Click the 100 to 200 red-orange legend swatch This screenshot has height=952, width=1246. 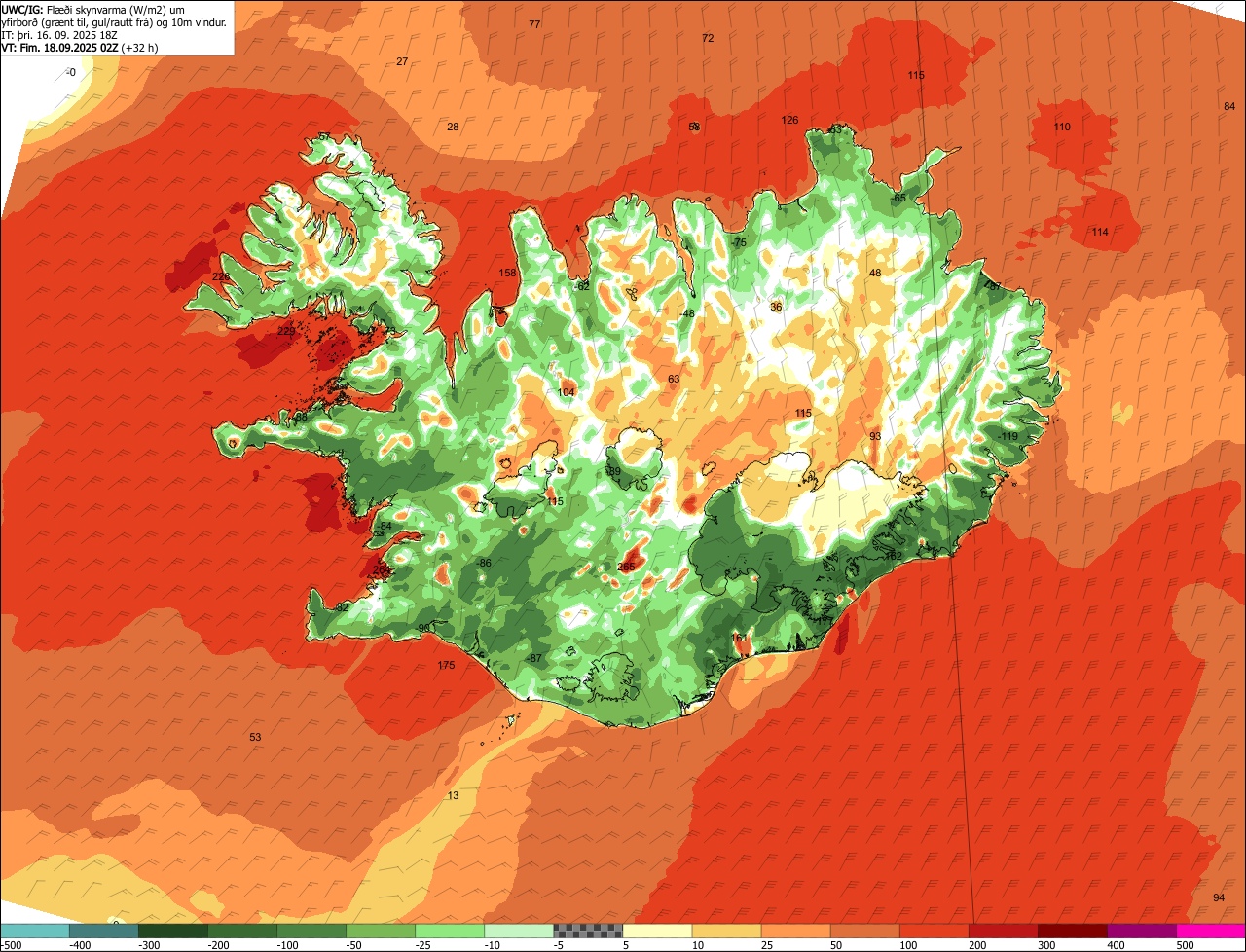(934, 931)
